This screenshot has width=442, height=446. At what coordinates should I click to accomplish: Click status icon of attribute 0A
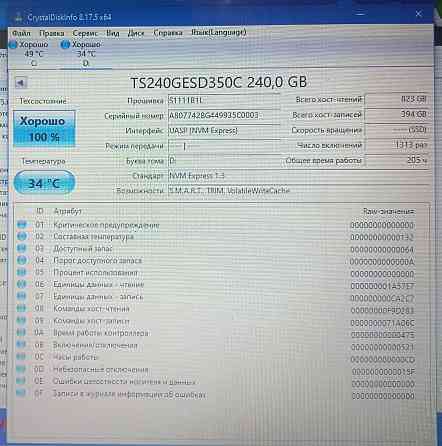click(21, 333)
